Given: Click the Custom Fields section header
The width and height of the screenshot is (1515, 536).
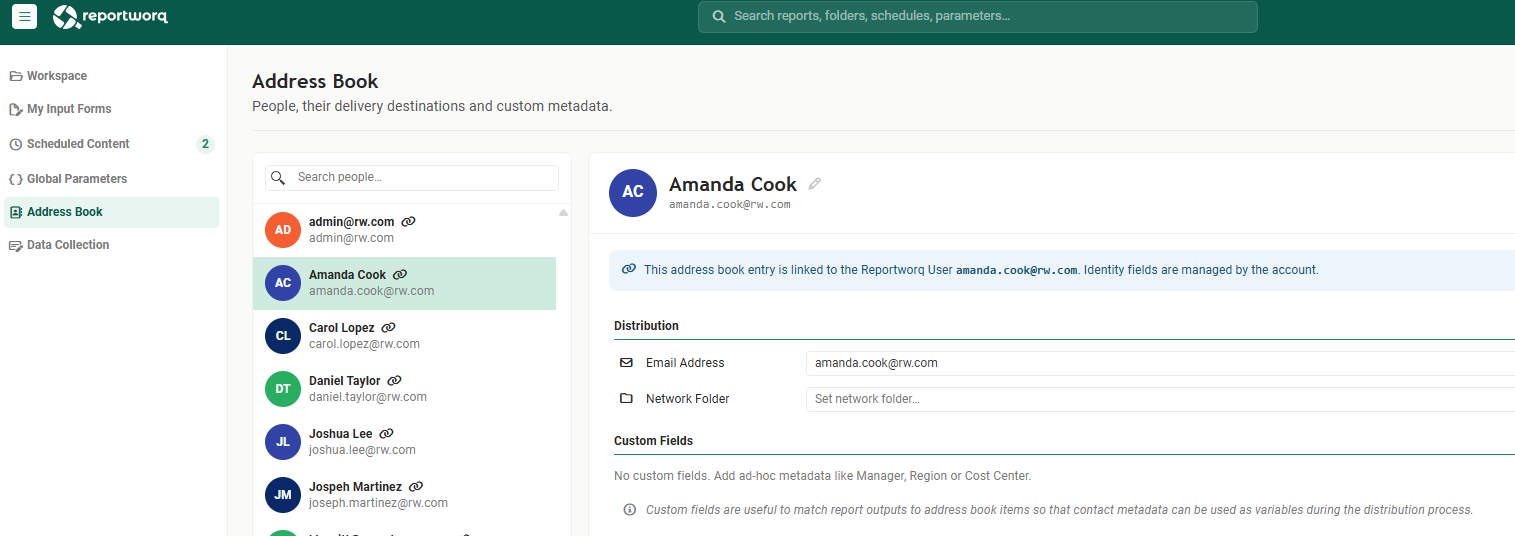Looking at the screenshot, I should click(x=653, y=441).
